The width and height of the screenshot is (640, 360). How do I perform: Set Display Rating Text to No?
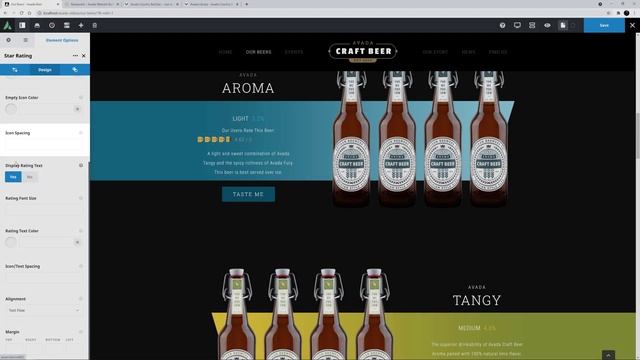(30, 177)
